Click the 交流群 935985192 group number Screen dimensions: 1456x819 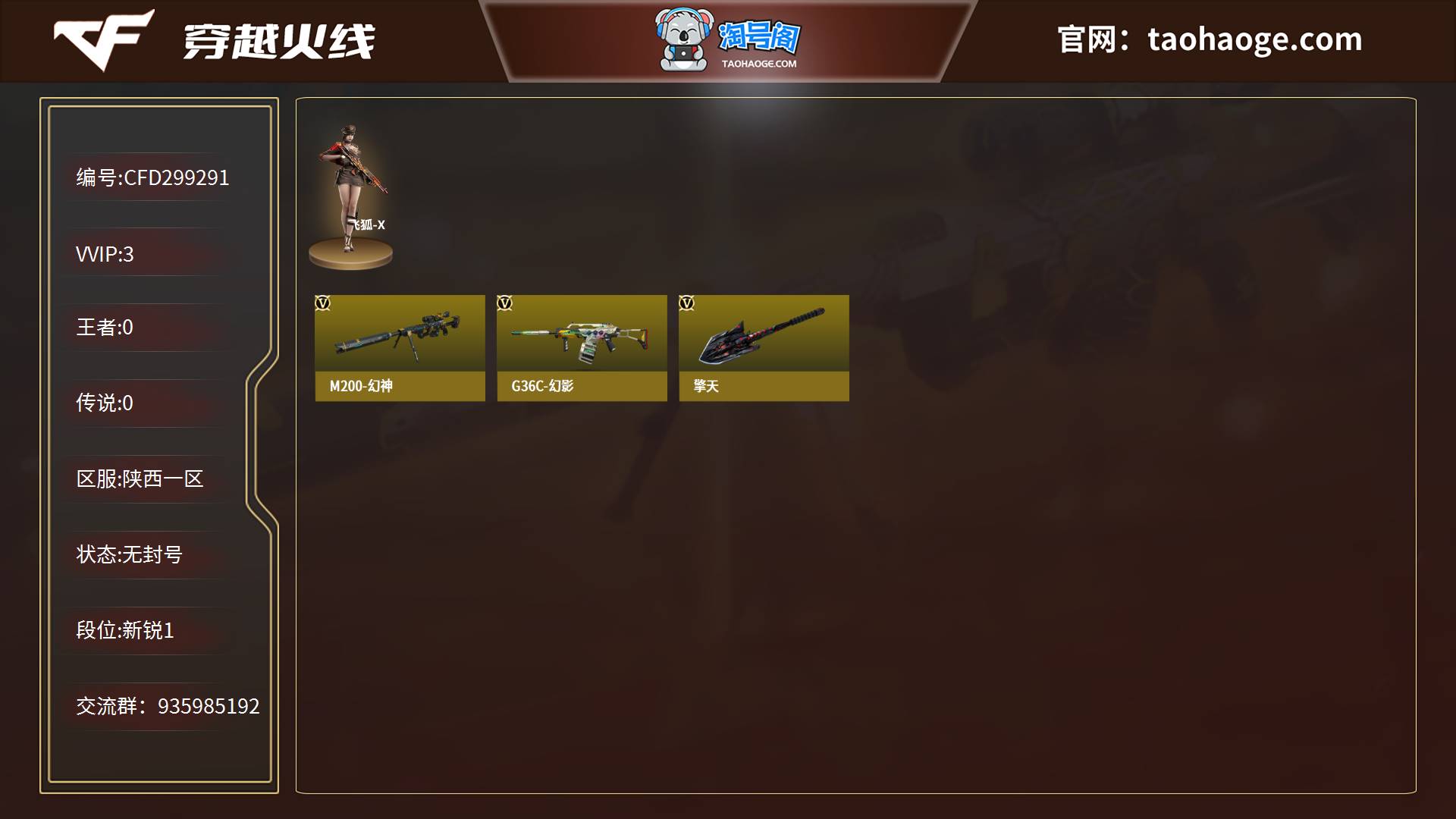click(209, 707)
